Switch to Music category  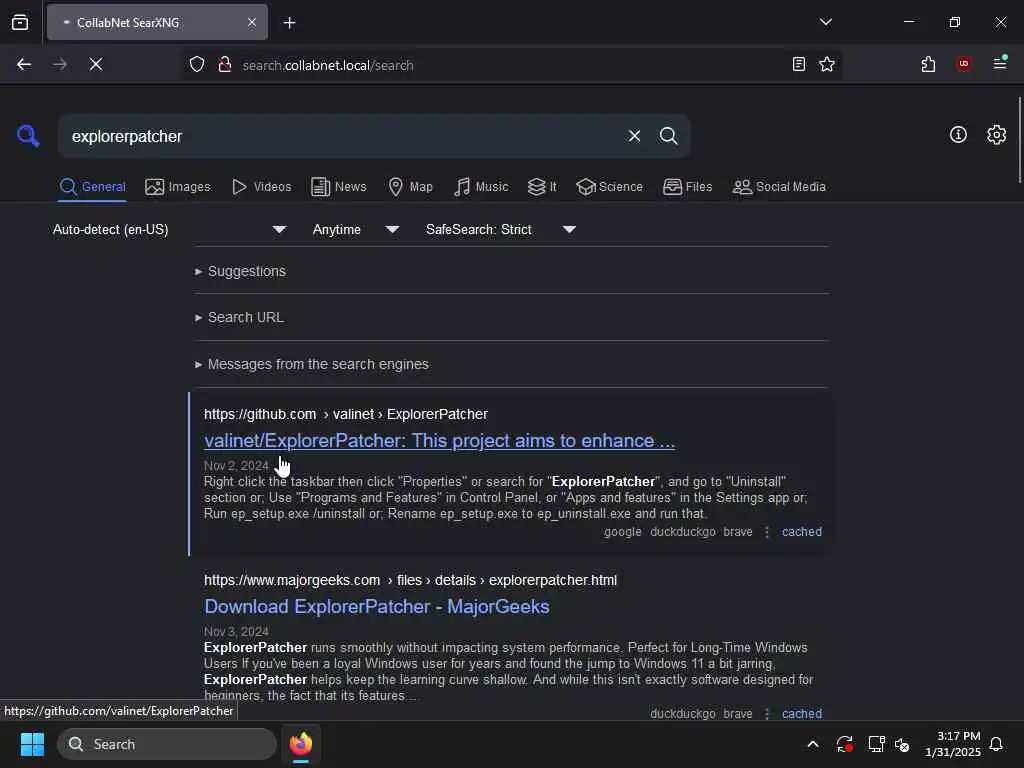(481, 187)
